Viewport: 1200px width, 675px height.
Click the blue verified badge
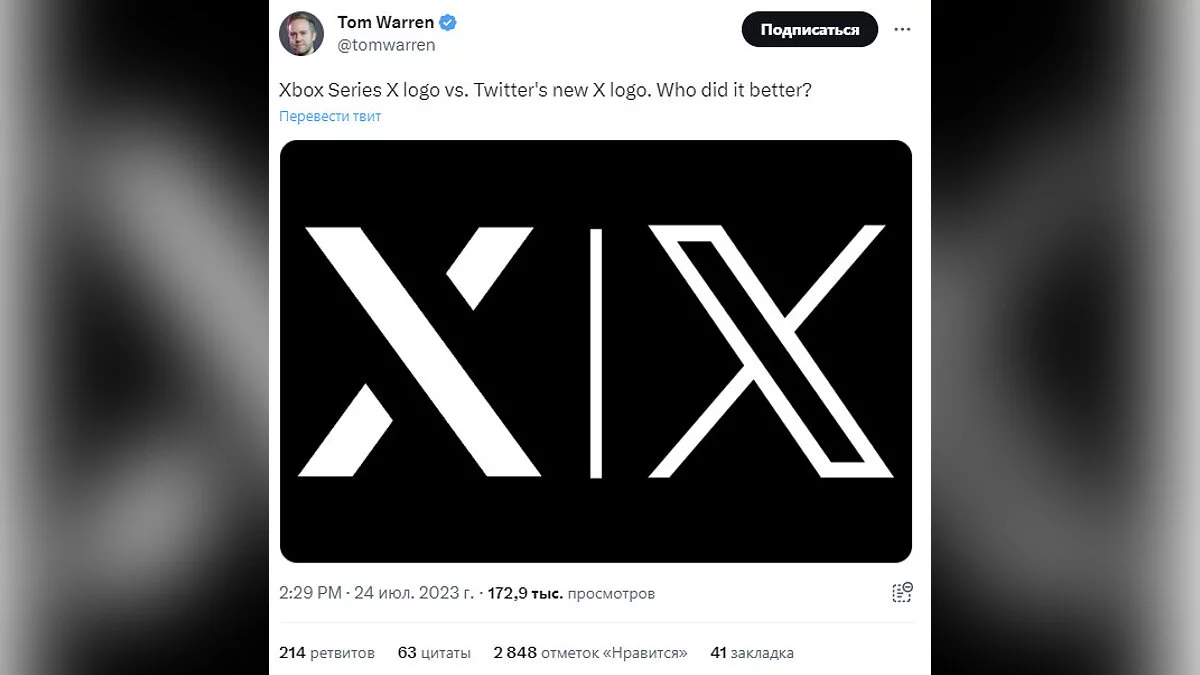(x=450, y=23)
